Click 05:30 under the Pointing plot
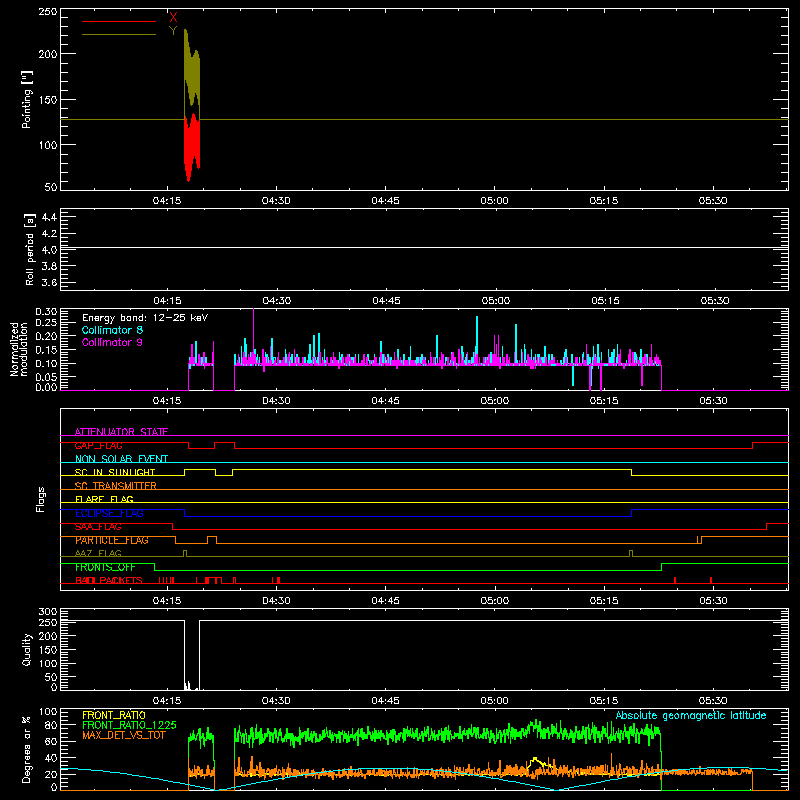 (713, 201)
